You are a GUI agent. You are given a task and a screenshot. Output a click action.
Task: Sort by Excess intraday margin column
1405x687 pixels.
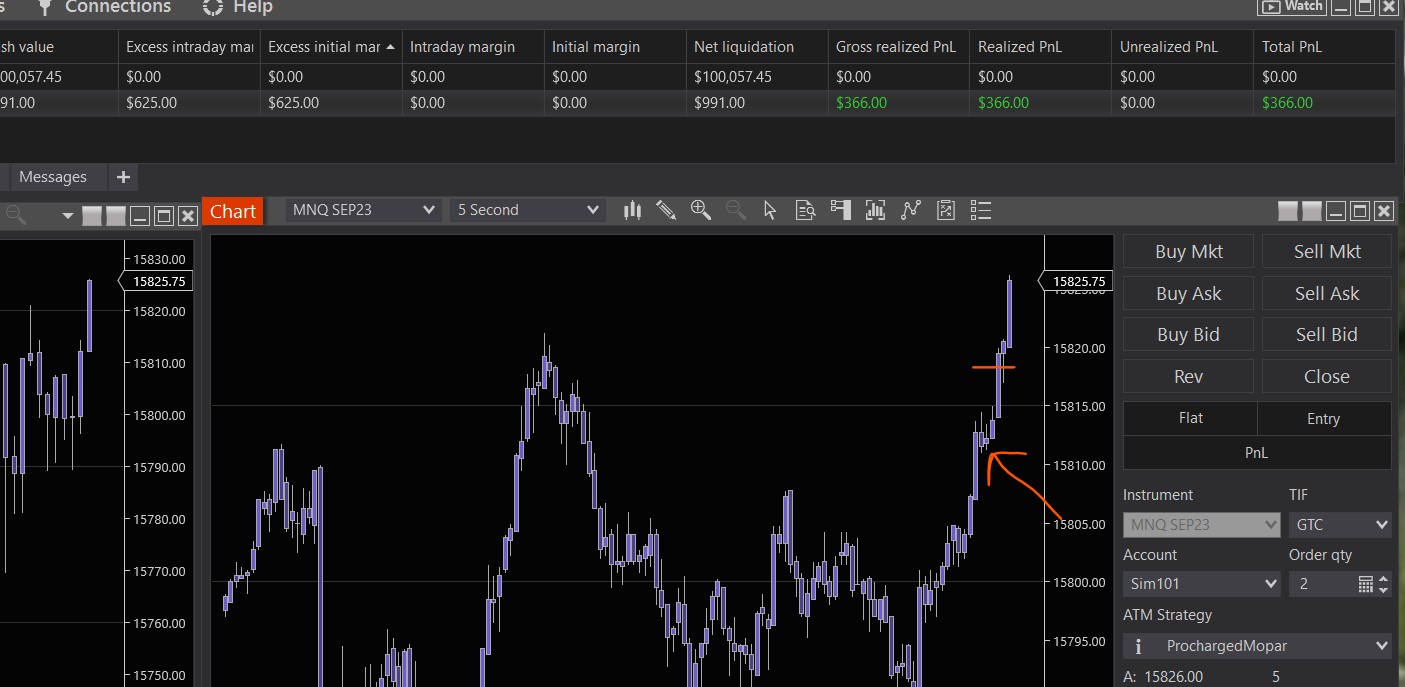[189, 47]
